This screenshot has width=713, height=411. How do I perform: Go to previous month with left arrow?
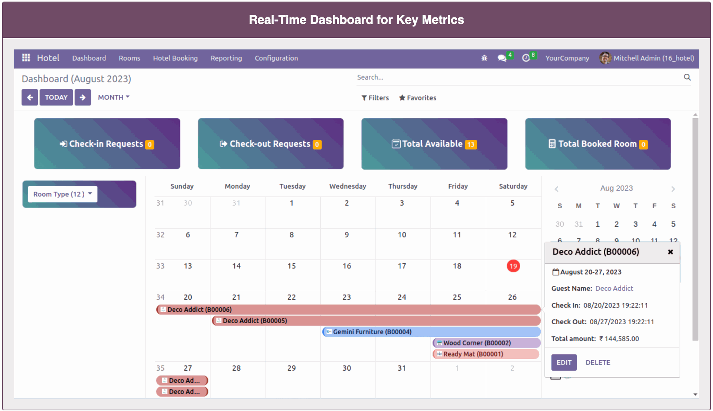[30, 97]
